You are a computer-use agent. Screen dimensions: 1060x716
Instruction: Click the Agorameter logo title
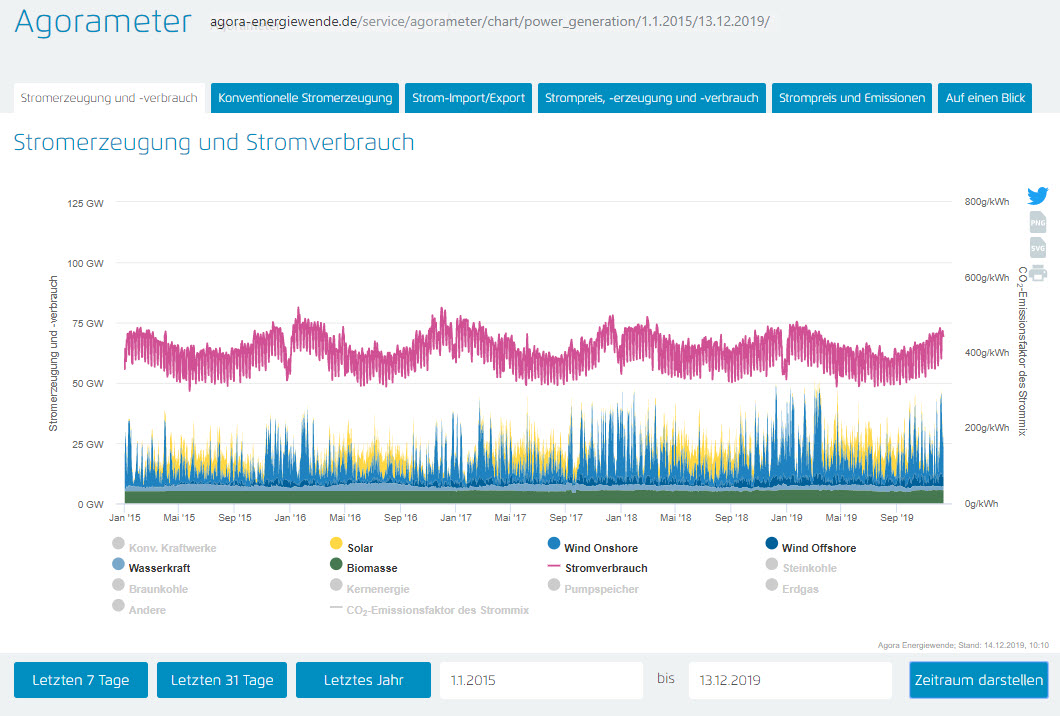103,23
